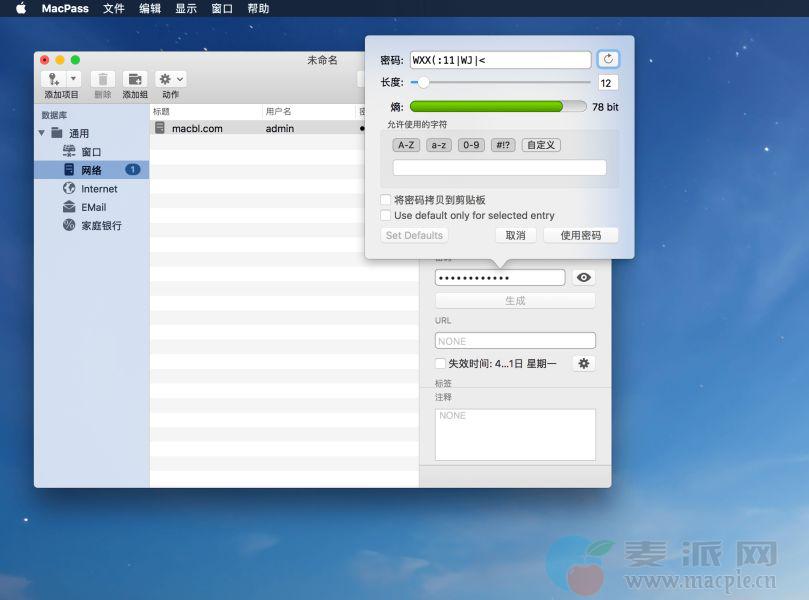
Task: Open the 窗口 menu in menu bar
Action: click(222, 8)
